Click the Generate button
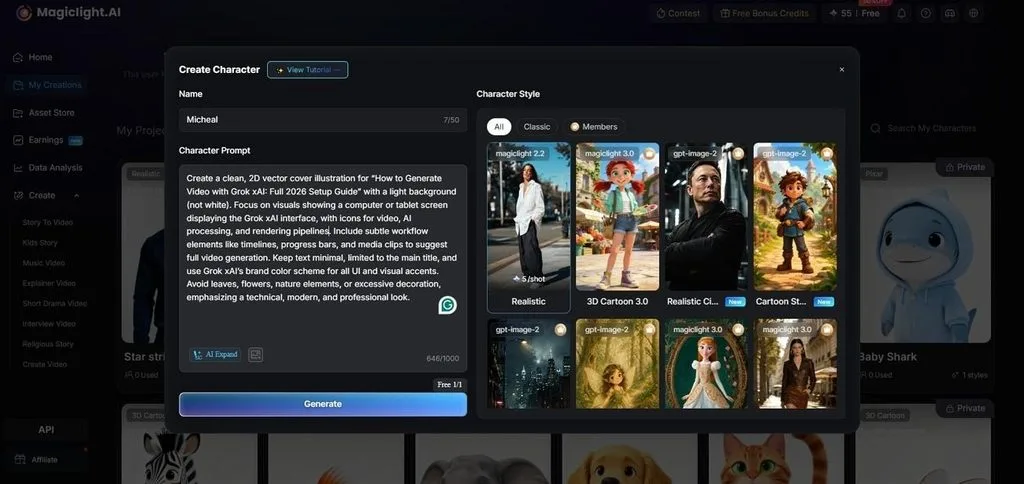The height and width of the screenshot is (484, 1024). click(323, 404)
